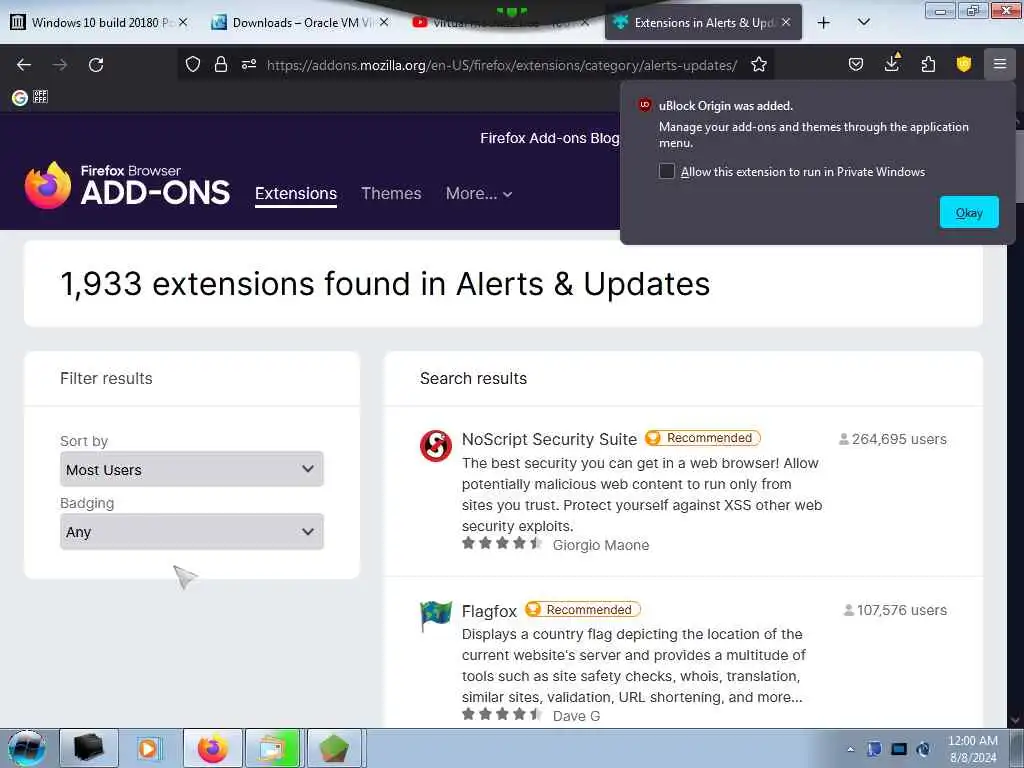View site security via padlock icon

point(221,64)
